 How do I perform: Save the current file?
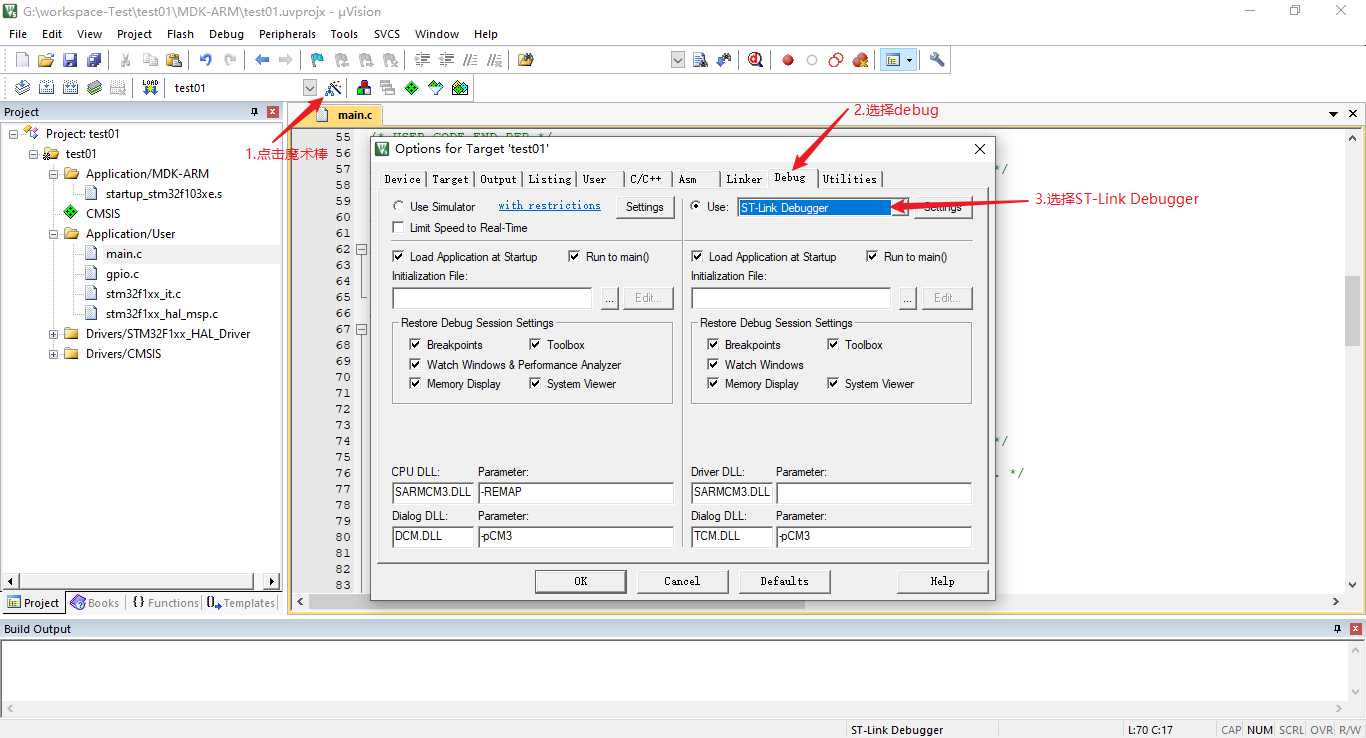tap(70, 60)
